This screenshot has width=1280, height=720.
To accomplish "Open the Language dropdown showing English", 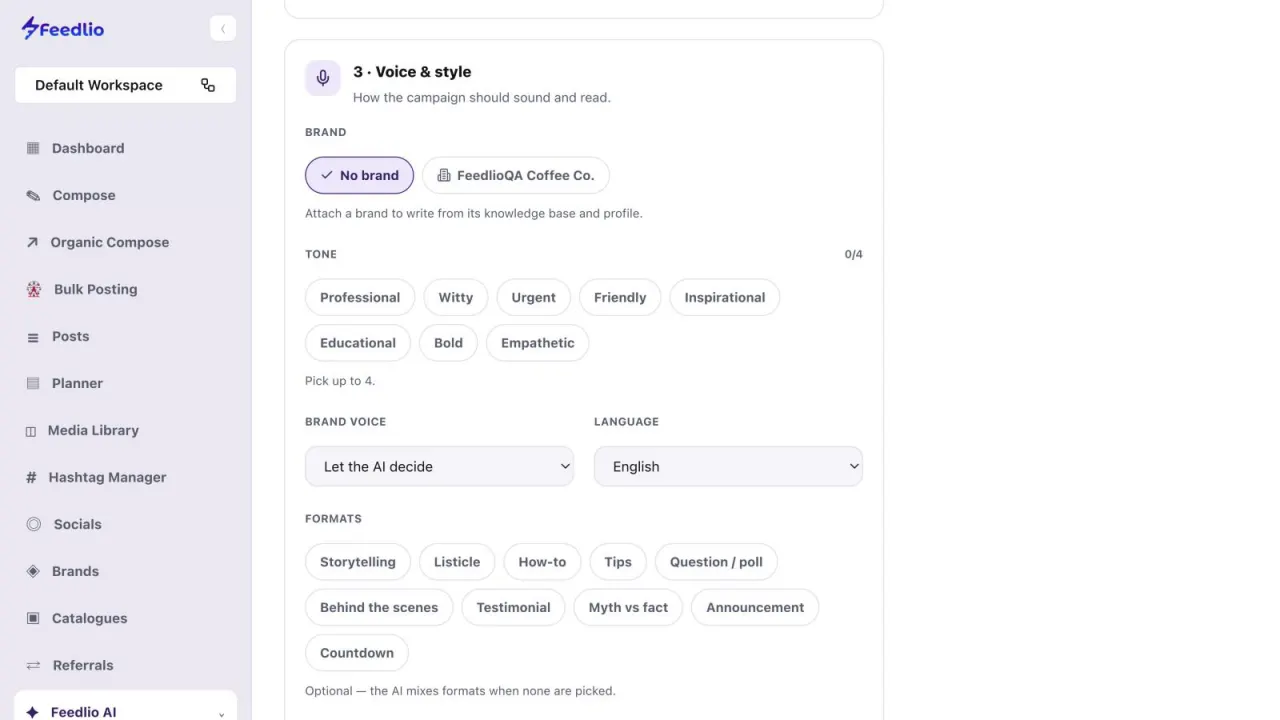I will 728,466.
